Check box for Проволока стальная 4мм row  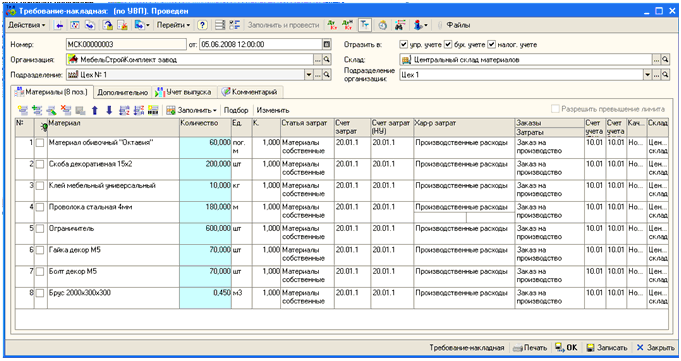coord(40,207)
